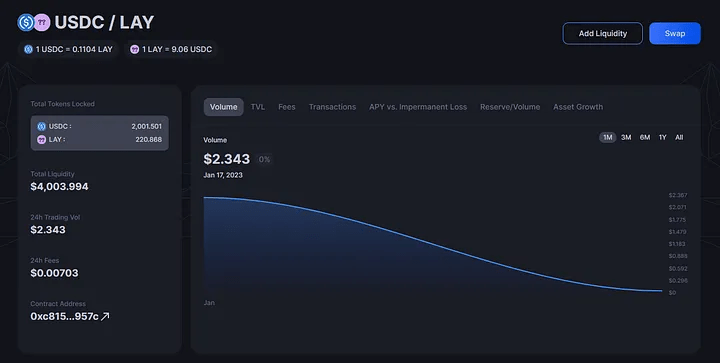
Task: Click USDC icon in 1 USDC rate pill
Action: click(28, 49)
